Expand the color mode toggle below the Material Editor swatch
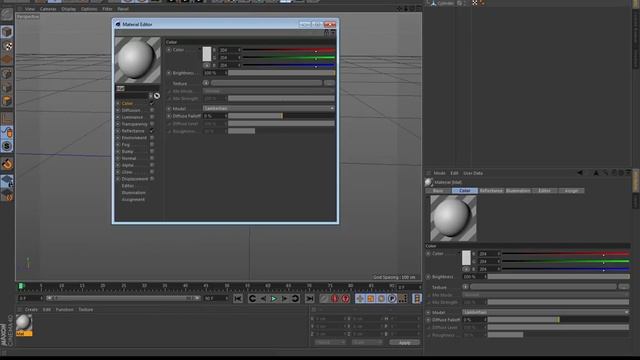The image size is (640, 360). tap(207, 65)
